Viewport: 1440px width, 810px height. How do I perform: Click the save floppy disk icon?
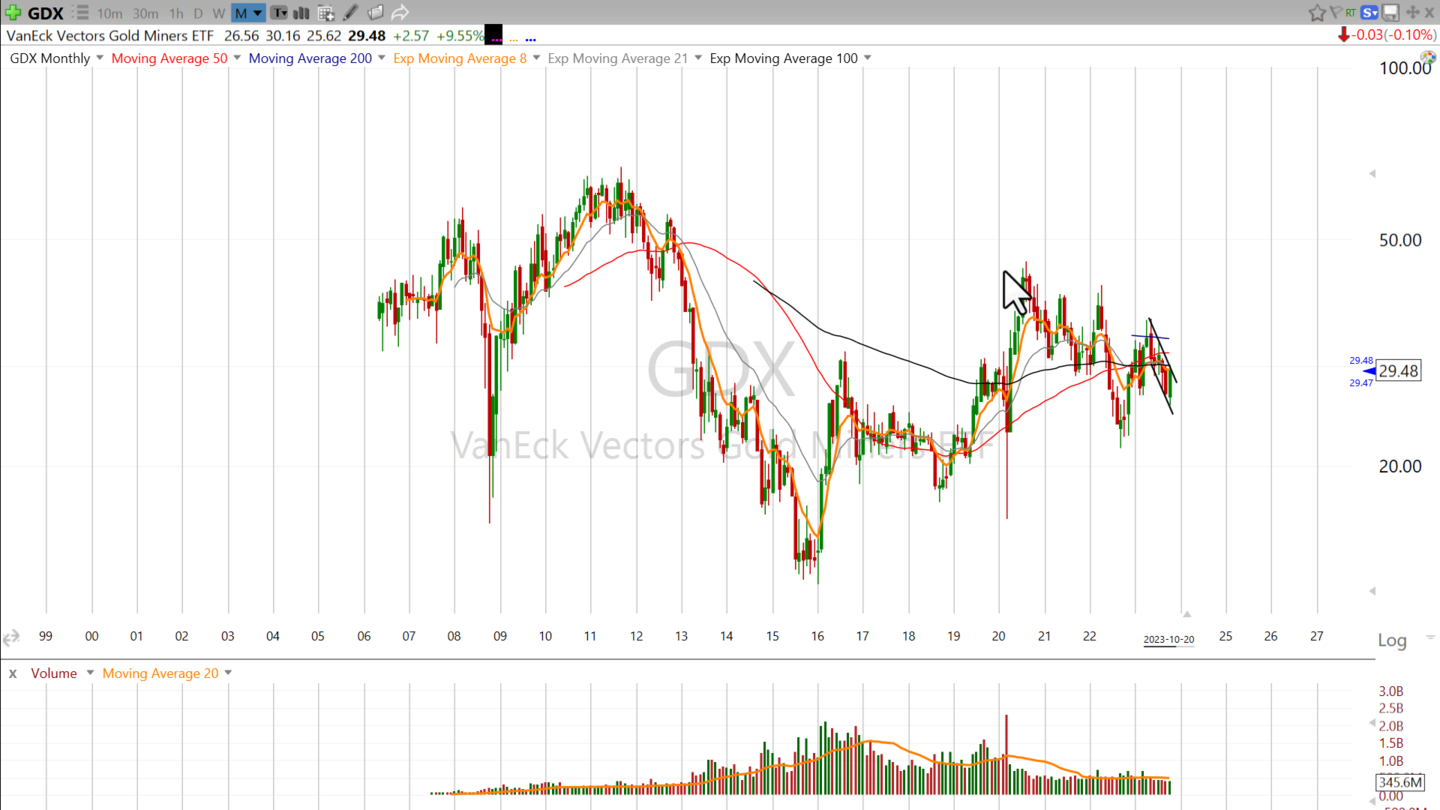(1391, 13)
